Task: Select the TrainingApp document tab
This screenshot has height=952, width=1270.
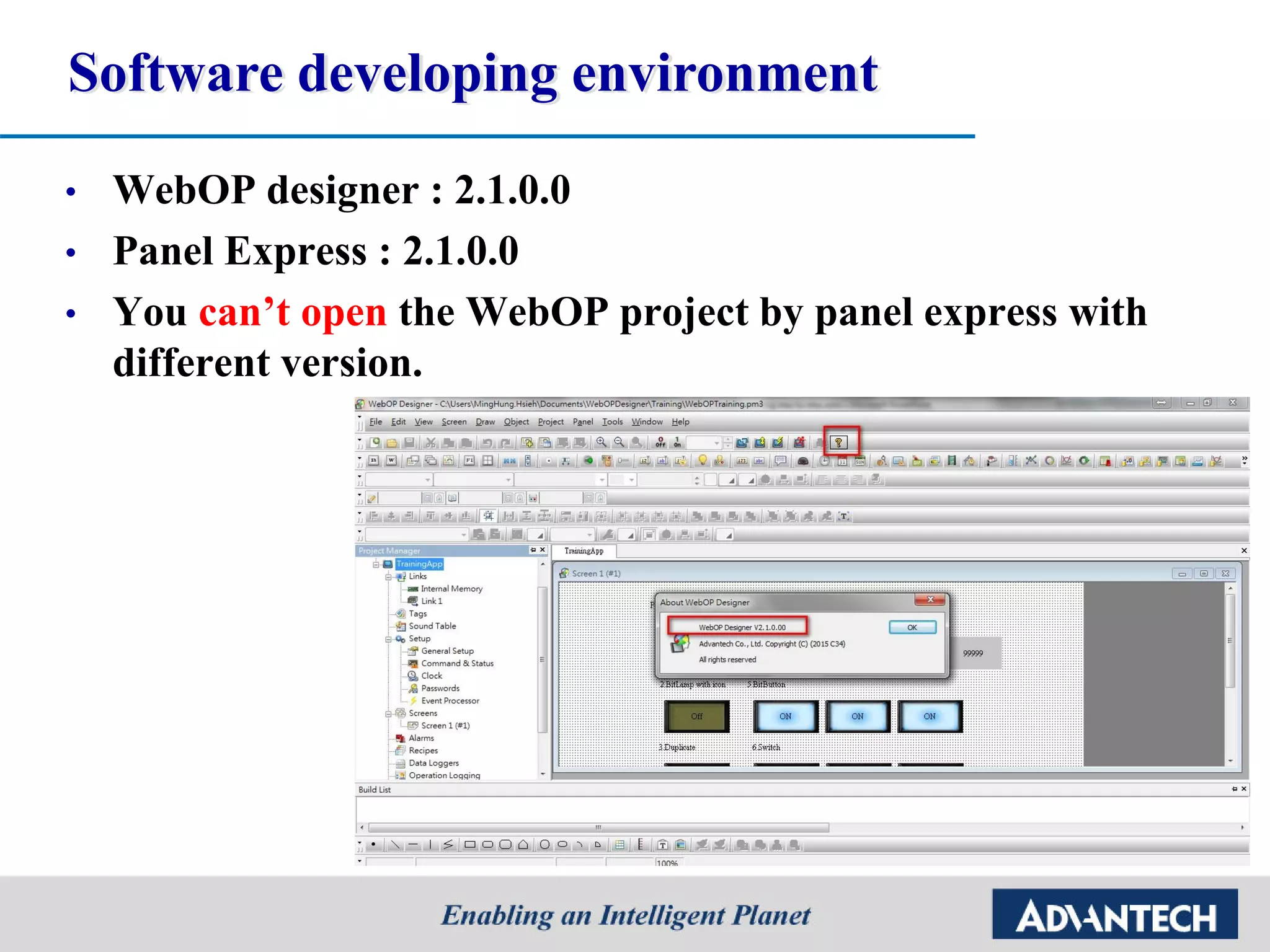Action: pyautogui.click(x=584, y=551)
